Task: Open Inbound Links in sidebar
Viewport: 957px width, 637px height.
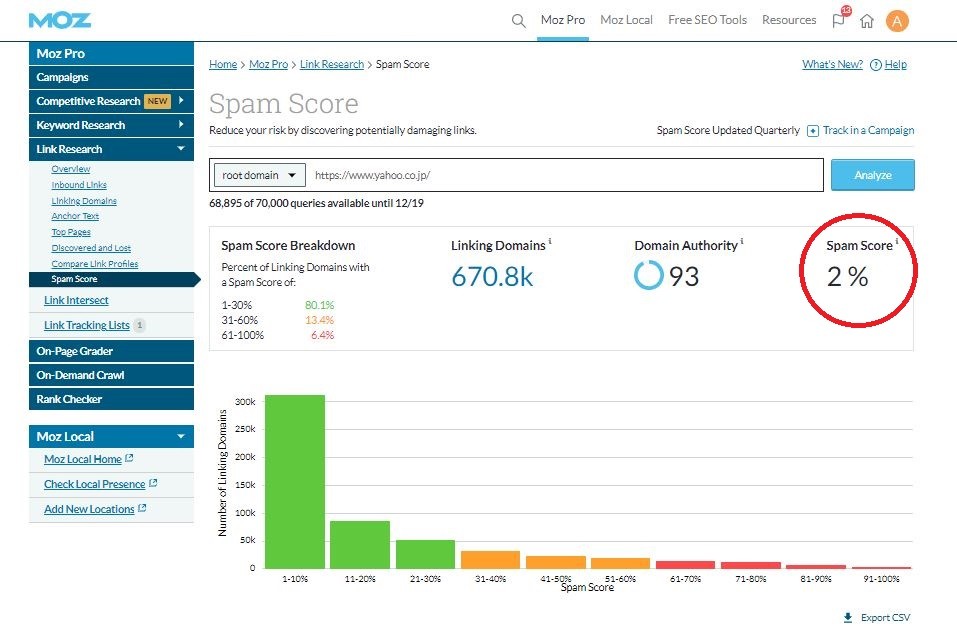Action: tap(79, 185)
